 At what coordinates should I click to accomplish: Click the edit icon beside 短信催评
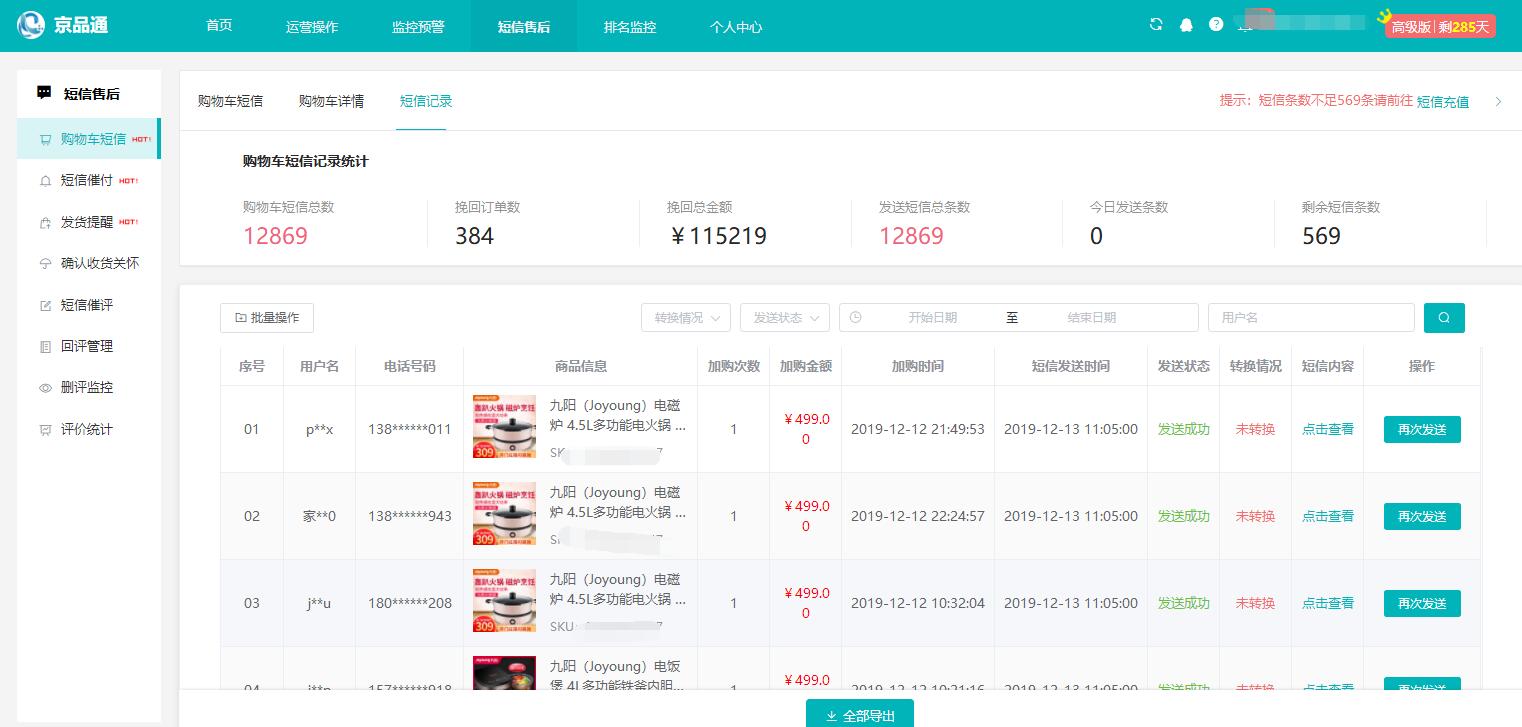point(45,305)
